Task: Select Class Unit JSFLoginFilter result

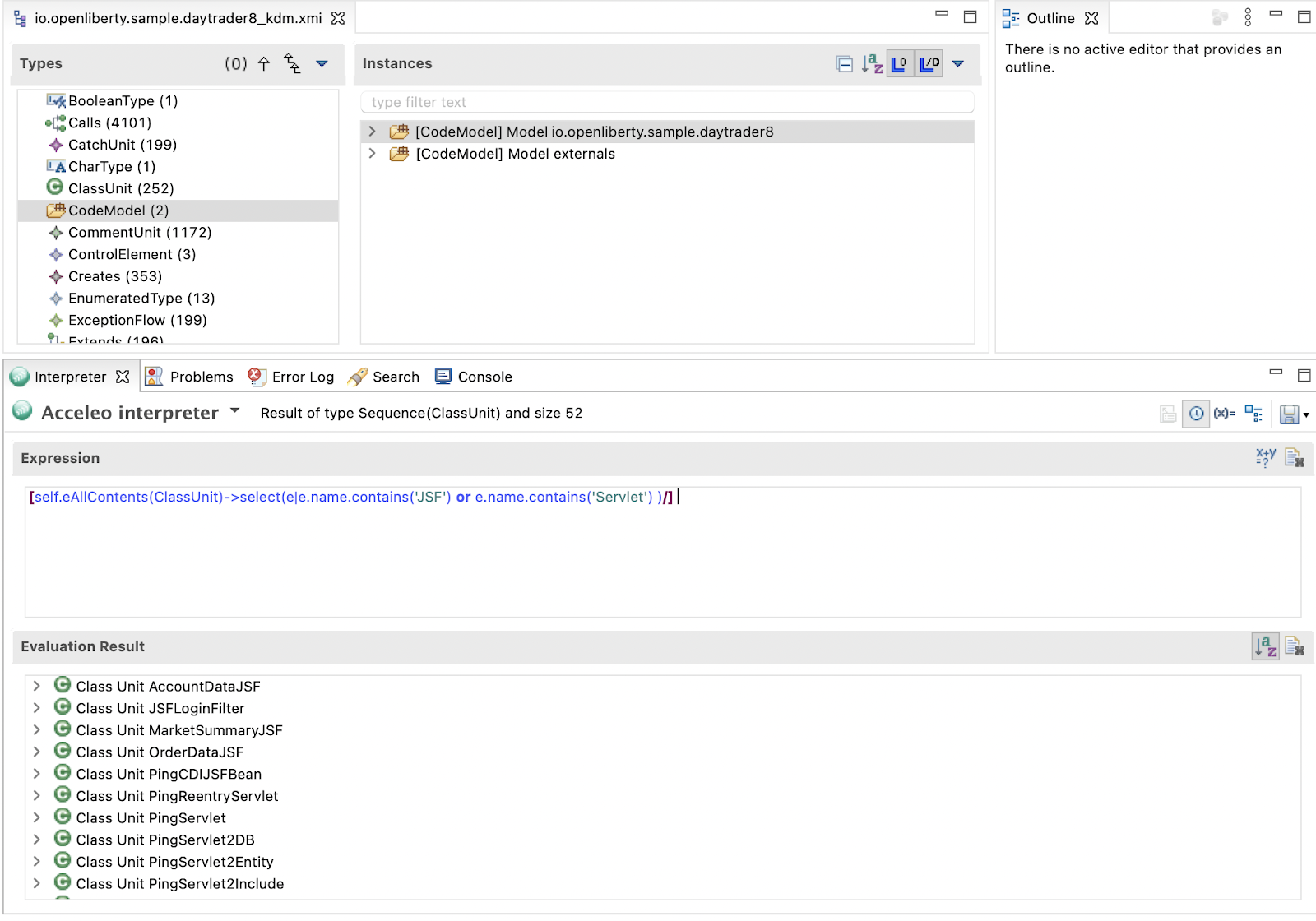Action: pos(160,708)
